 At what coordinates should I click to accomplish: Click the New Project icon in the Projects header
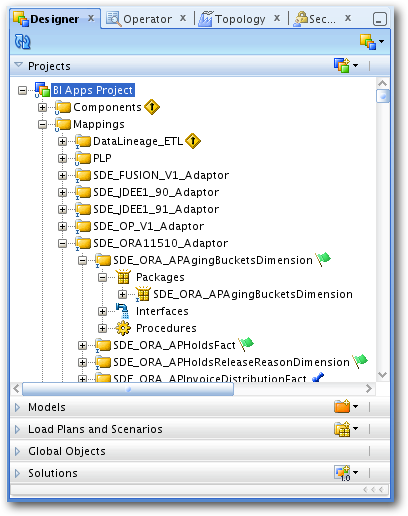click(x=342, y=65)
